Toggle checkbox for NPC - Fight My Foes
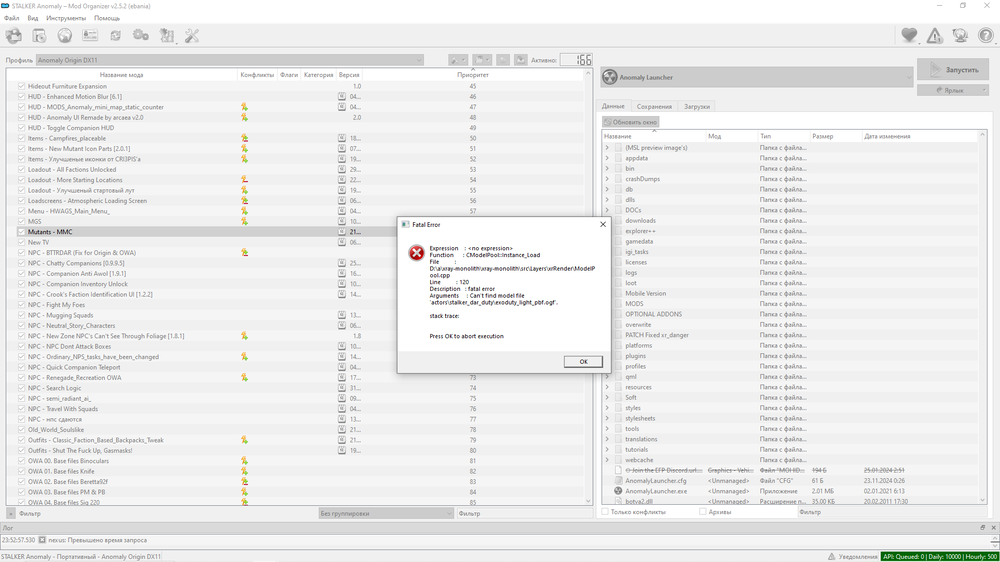Viewport: 1000px width, 562px height. pyautogui.click(x=21, y=305)
